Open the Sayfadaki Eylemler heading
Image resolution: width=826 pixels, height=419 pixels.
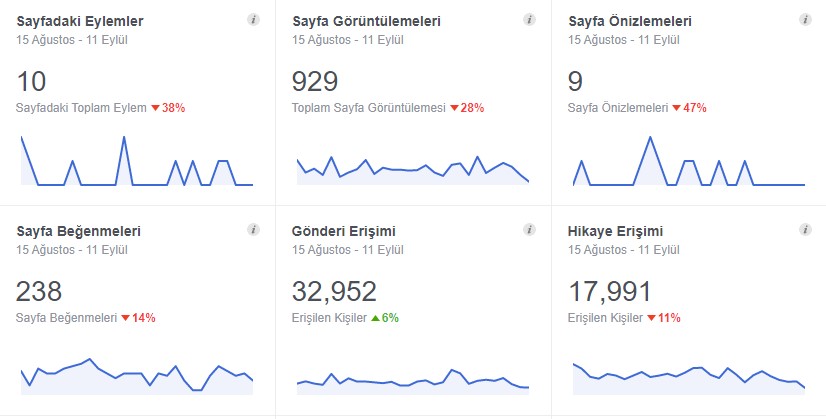pyautogui.click(x=80, y=22)
